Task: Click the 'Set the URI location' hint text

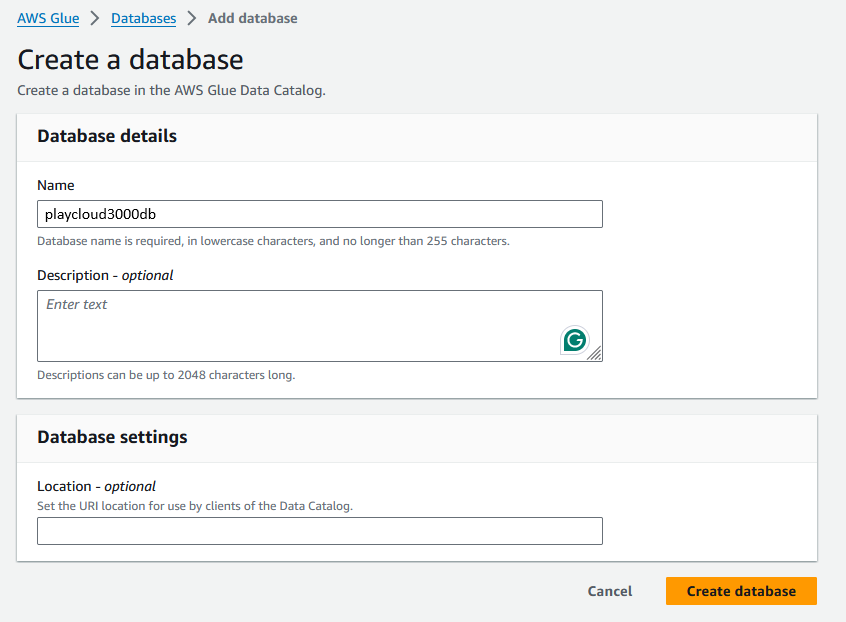Action: coord(195,506)
